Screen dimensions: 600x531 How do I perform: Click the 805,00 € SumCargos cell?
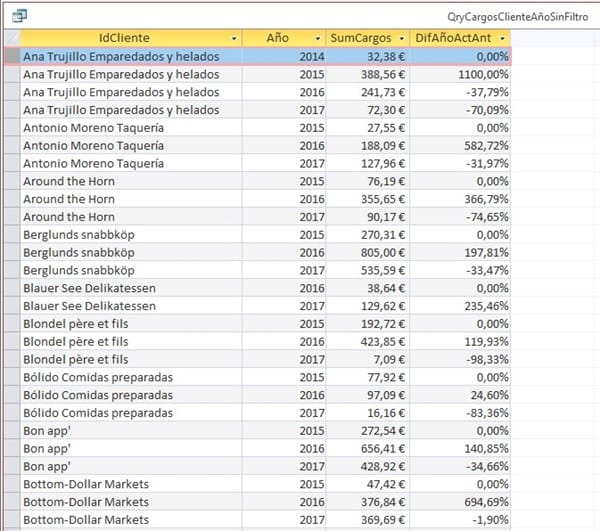coord(368,254)
